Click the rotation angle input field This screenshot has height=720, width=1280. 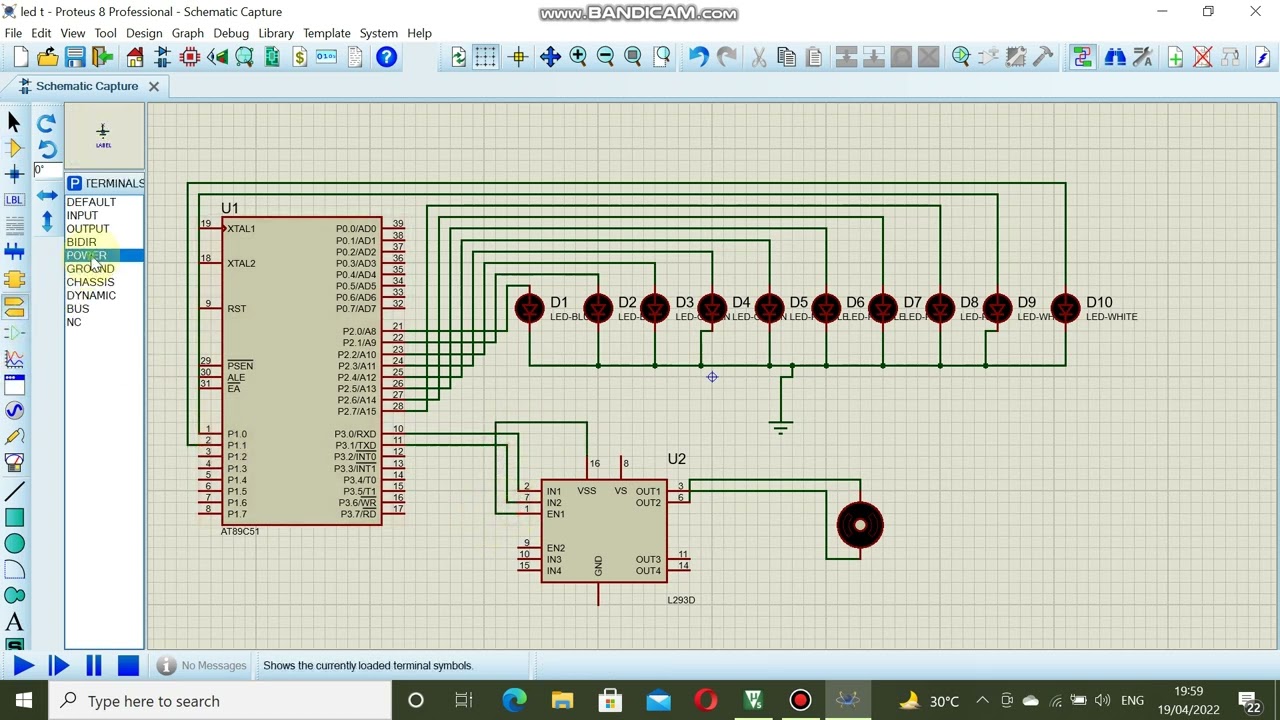[x=48, y=170]
